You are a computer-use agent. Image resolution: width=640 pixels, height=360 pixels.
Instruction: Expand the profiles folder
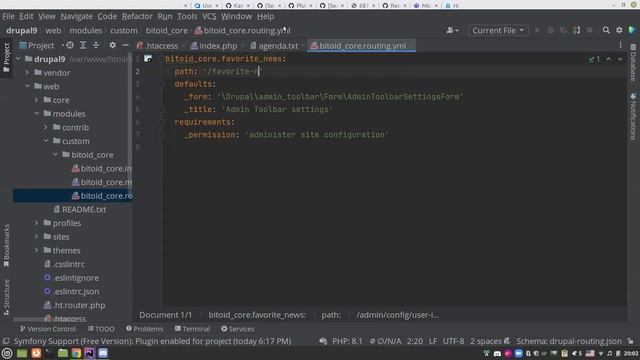(36, 223)
